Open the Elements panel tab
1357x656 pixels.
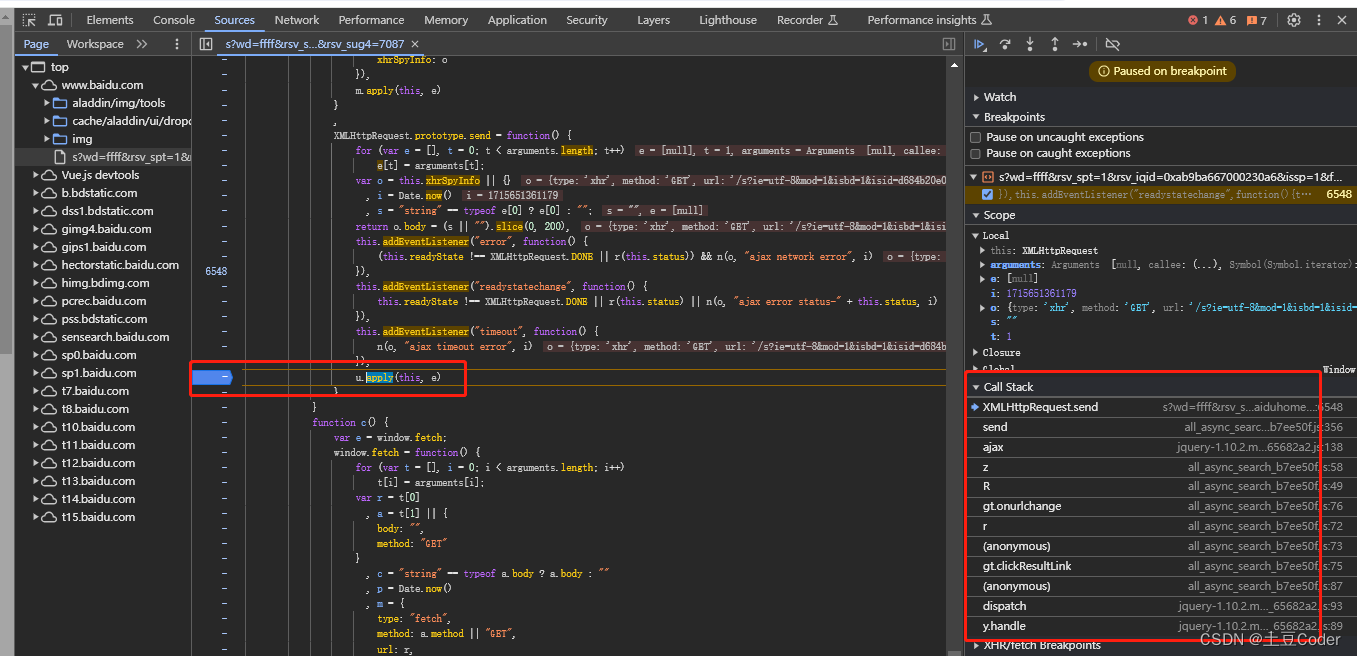tap(110, 20)
